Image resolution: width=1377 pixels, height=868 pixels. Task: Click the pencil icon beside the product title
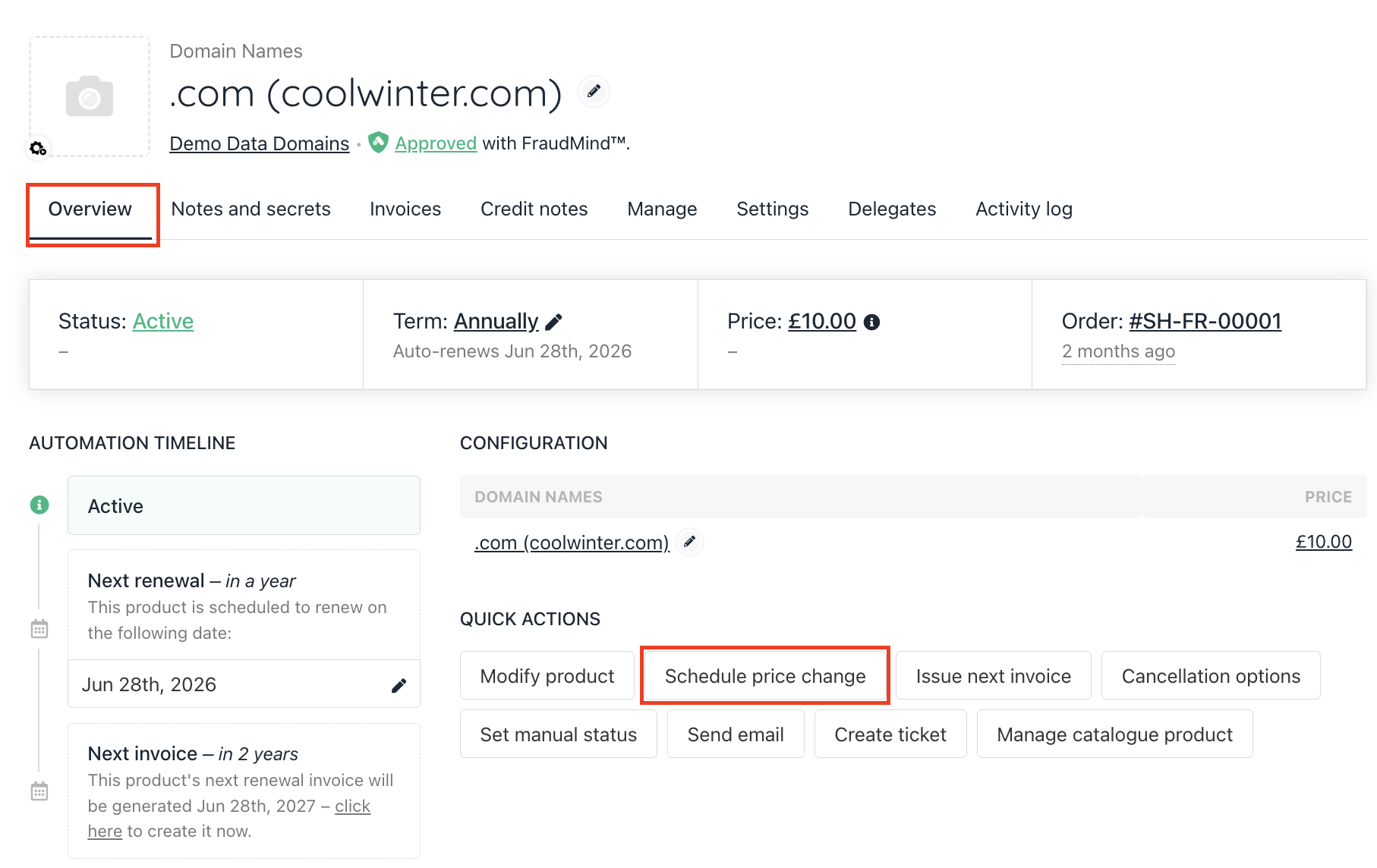tap(594, 92)
